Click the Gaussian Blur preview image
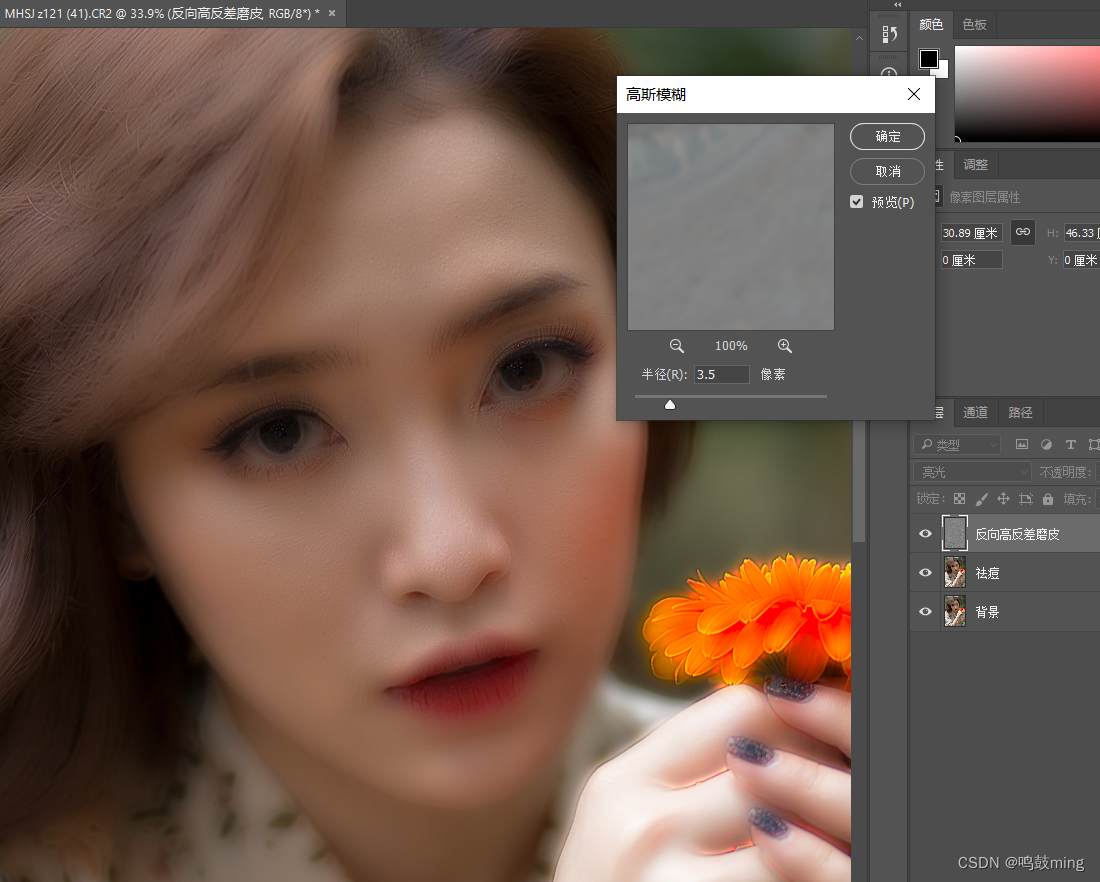 (730, 227)
